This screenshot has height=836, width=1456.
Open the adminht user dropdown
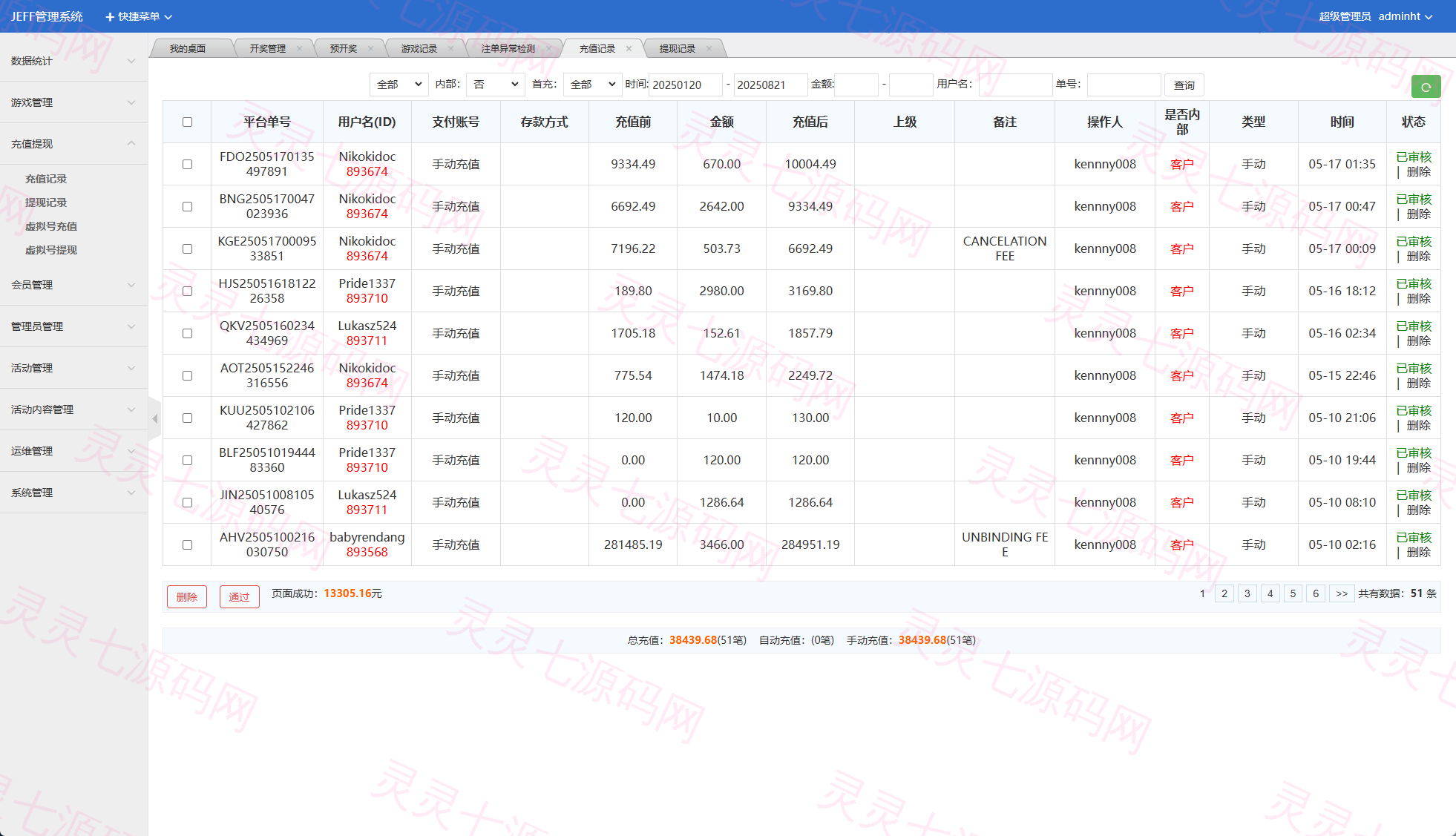click(1406, 16)
